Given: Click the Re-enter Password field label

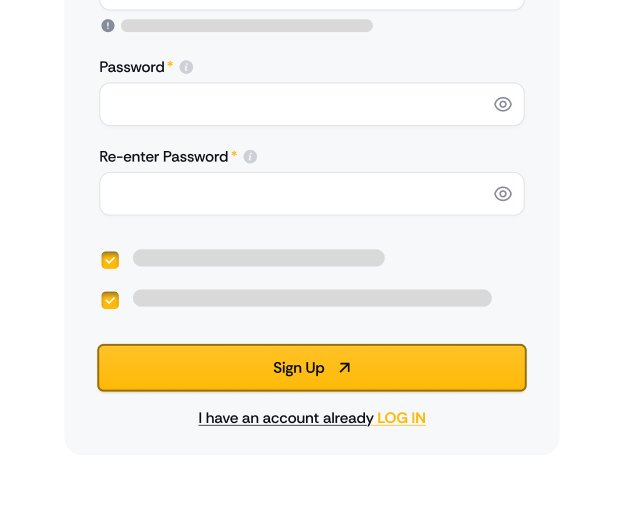Looking at the screenshot, I should [164, 157].
